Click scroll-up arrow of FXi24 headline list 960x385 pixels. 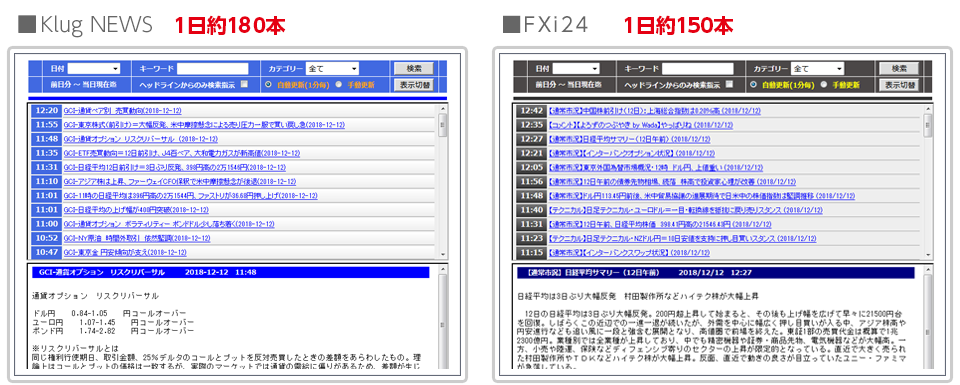(x=928, y=109)
